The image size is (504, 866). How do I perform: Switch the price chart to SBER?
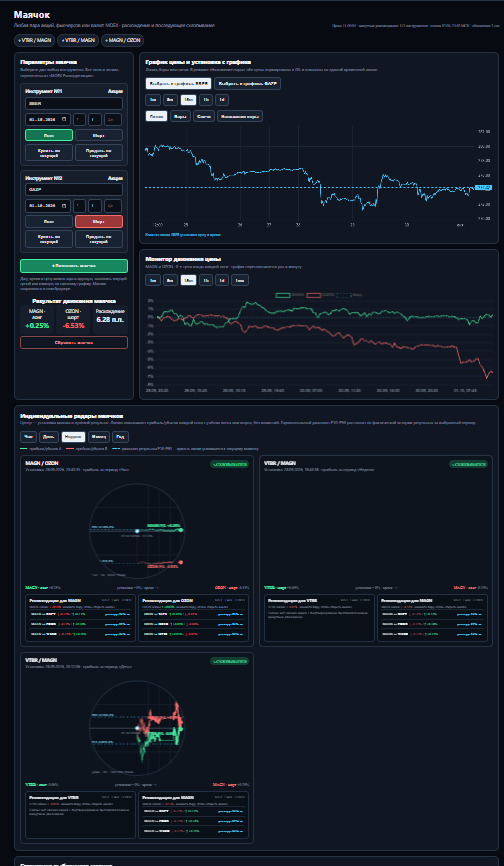[178, 83]
